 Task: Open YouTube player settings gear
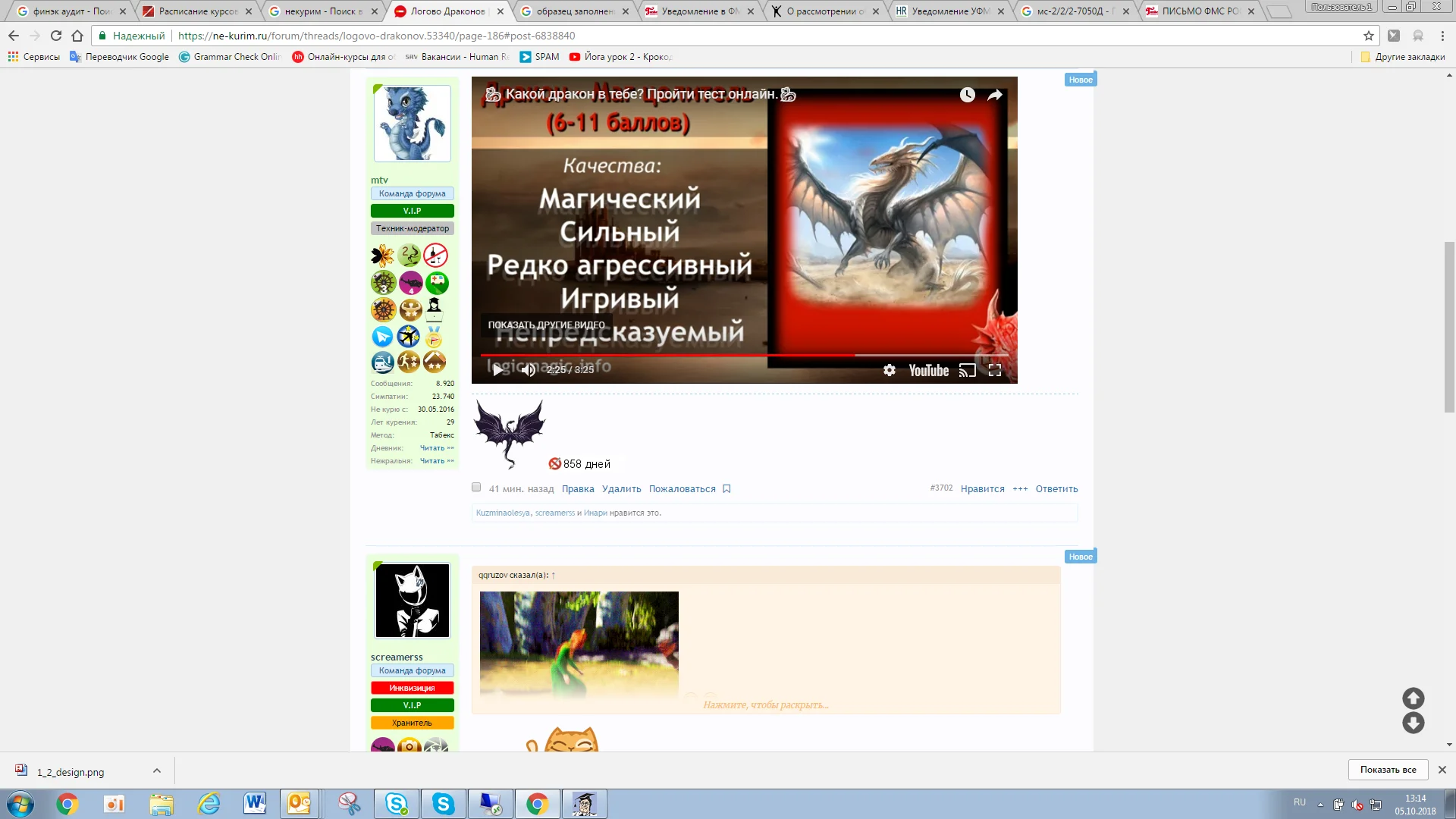[x=890, y=370]
